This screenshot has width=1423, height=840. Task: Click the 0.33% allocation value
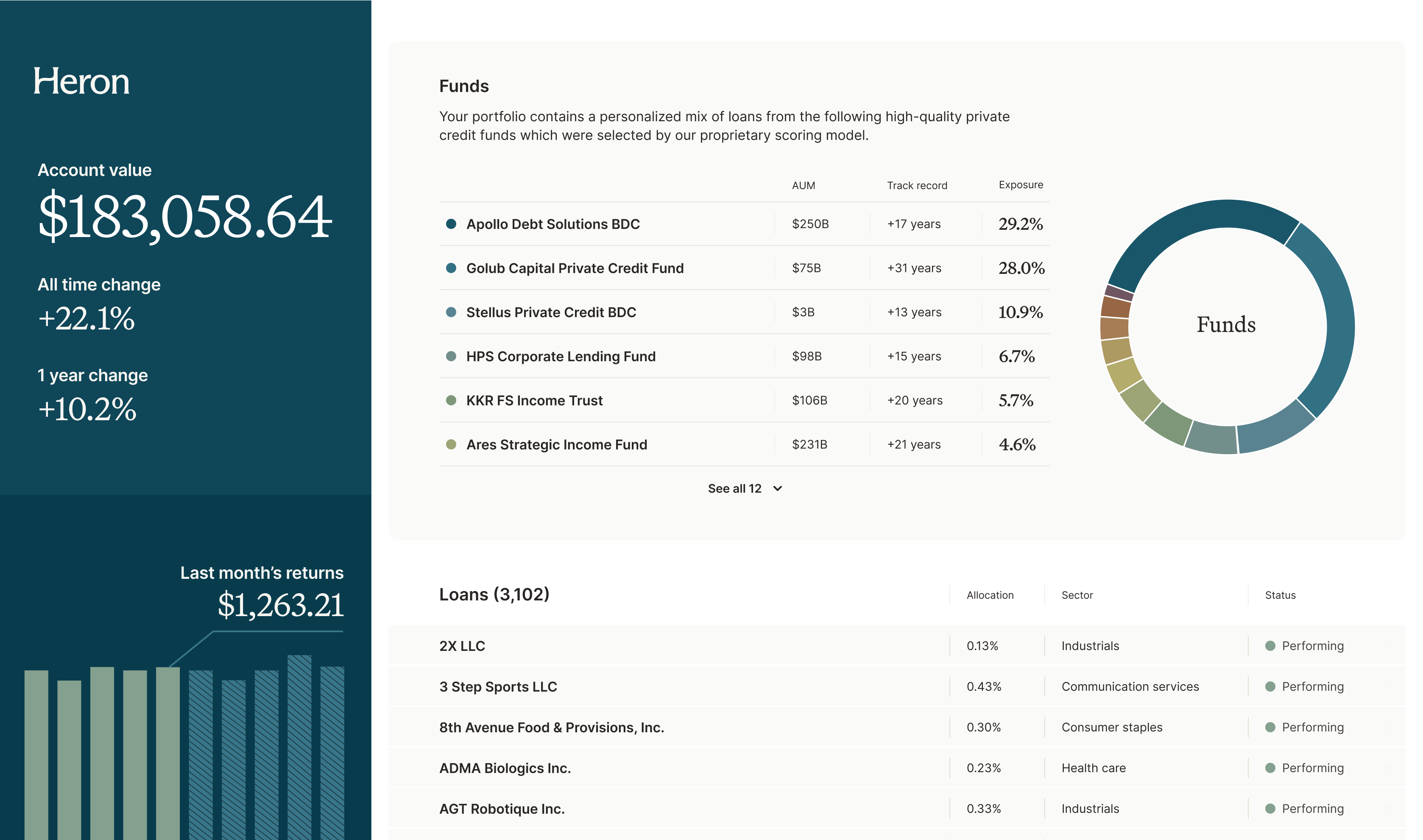tap(983, 809)
